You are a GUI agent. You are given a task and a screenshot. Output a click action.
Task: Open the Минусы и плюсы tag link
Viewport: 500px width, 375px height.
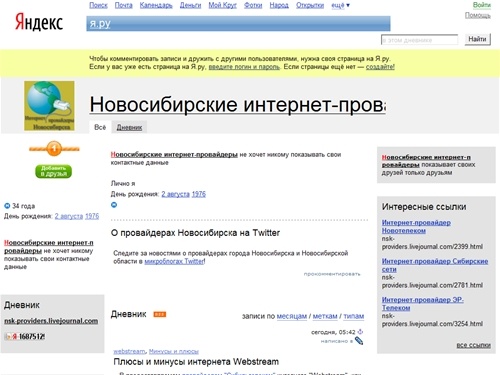(x=174, y=351)
